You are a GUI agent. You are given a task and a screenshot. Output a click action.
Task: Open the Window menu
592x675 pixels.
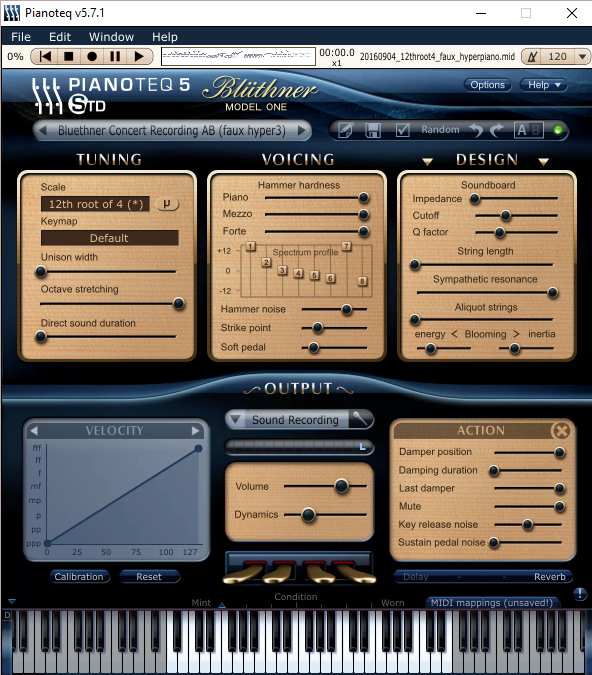[111, 37]
